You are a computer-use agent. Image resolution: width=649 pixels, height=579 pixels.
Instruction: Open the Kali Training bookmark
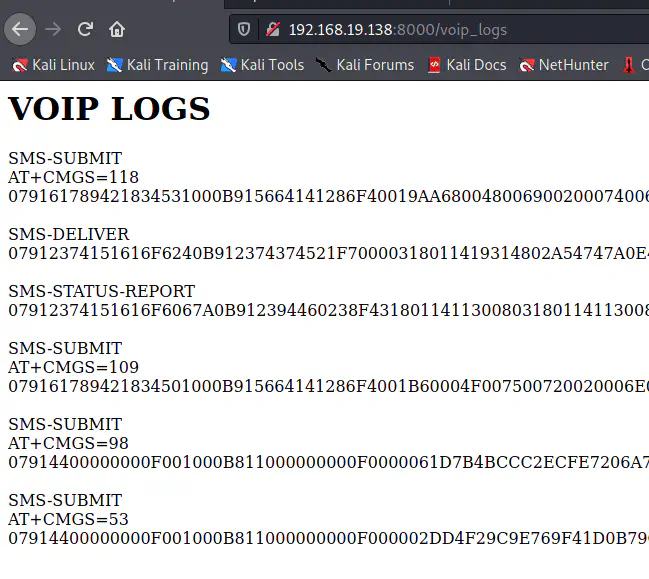coord(158,65)
